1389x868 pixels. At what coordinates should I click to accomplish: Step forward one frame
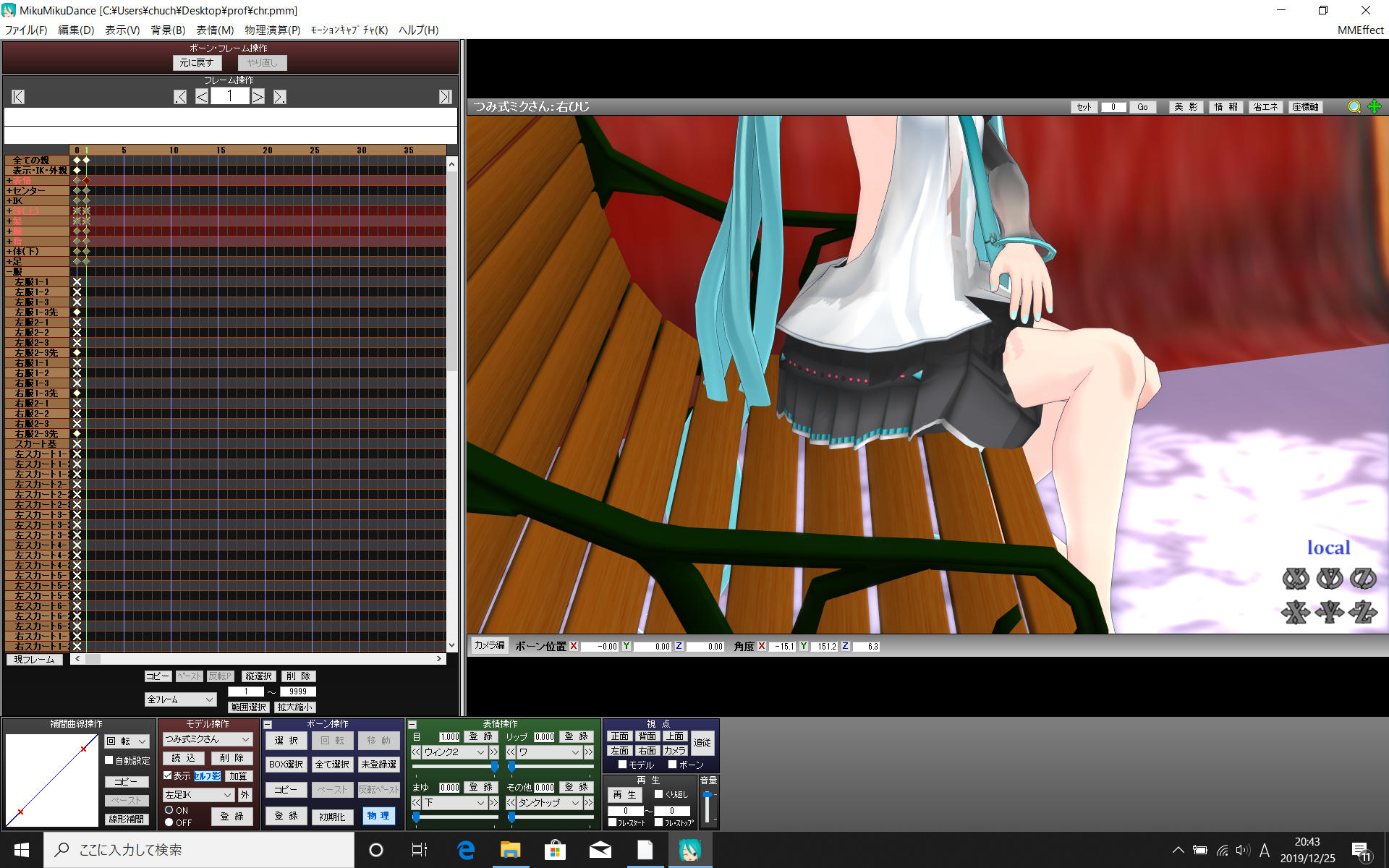[258, 97]
